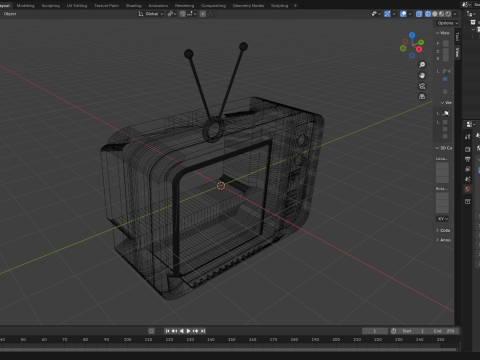
Task: Add a new workspace with plus button
Action: click(x=295, y=5)
